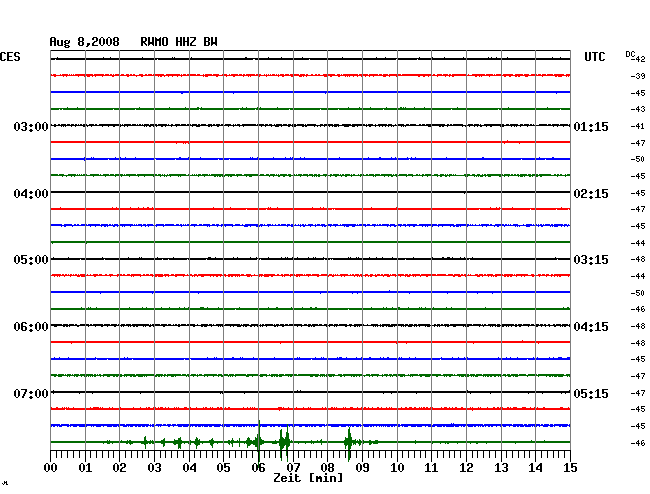The width and height of the screenshot is (650, 494).
Task: Click the "15" minute axis label
Action: click(570, 468)
